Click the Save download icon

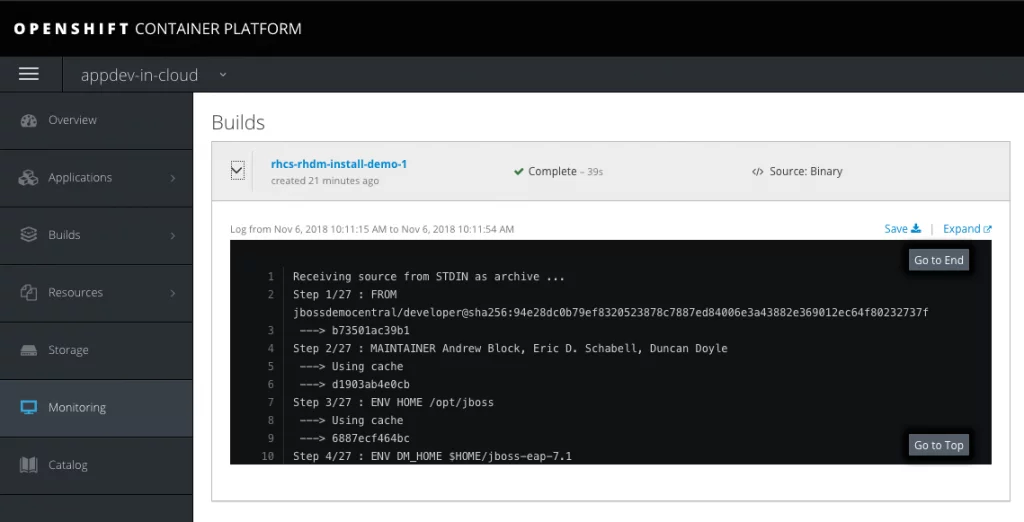(x=916, y=228)
